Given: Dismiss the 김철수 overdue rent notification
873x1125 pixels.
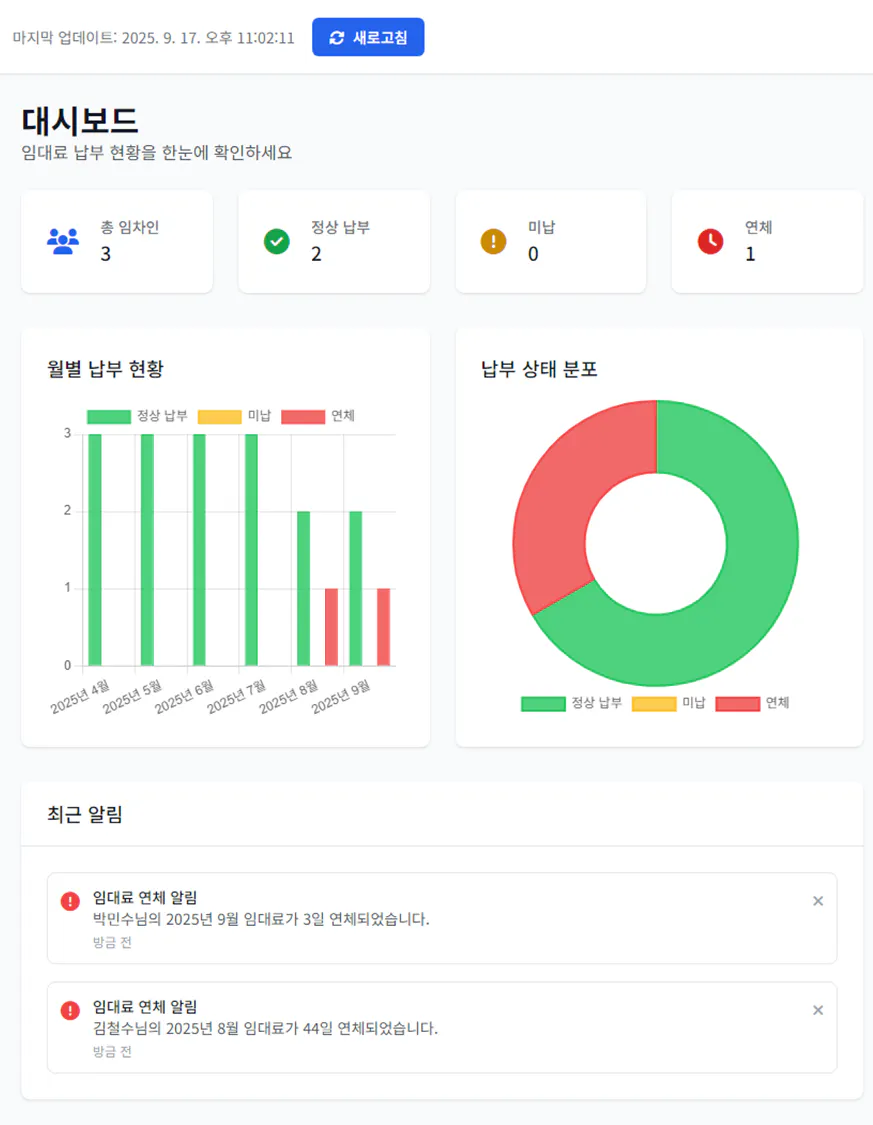Looking at the screenshot, I should [x=818, y=1008].
